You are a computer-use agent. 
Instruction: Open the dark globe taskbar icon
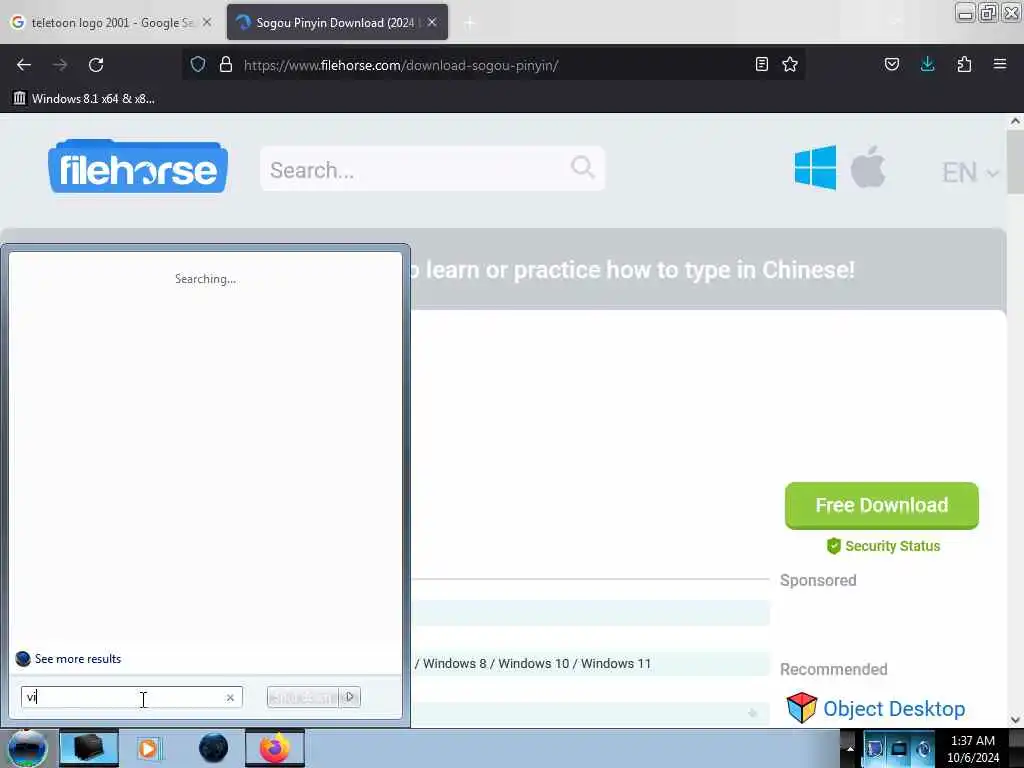214,748
